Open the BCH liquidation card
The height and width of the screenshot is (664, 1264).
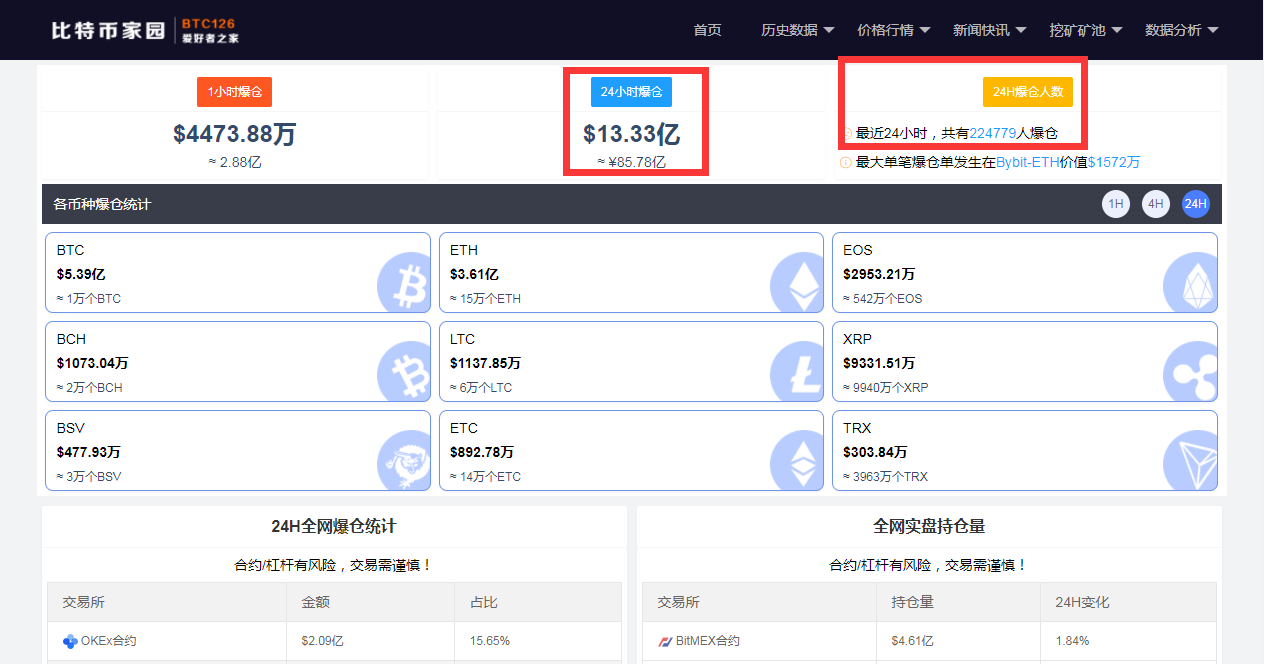coord(238,362)
